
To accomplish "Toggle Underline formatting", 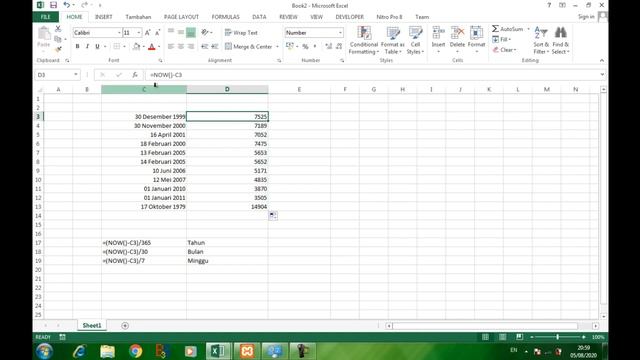I will (x=97, y=47).
